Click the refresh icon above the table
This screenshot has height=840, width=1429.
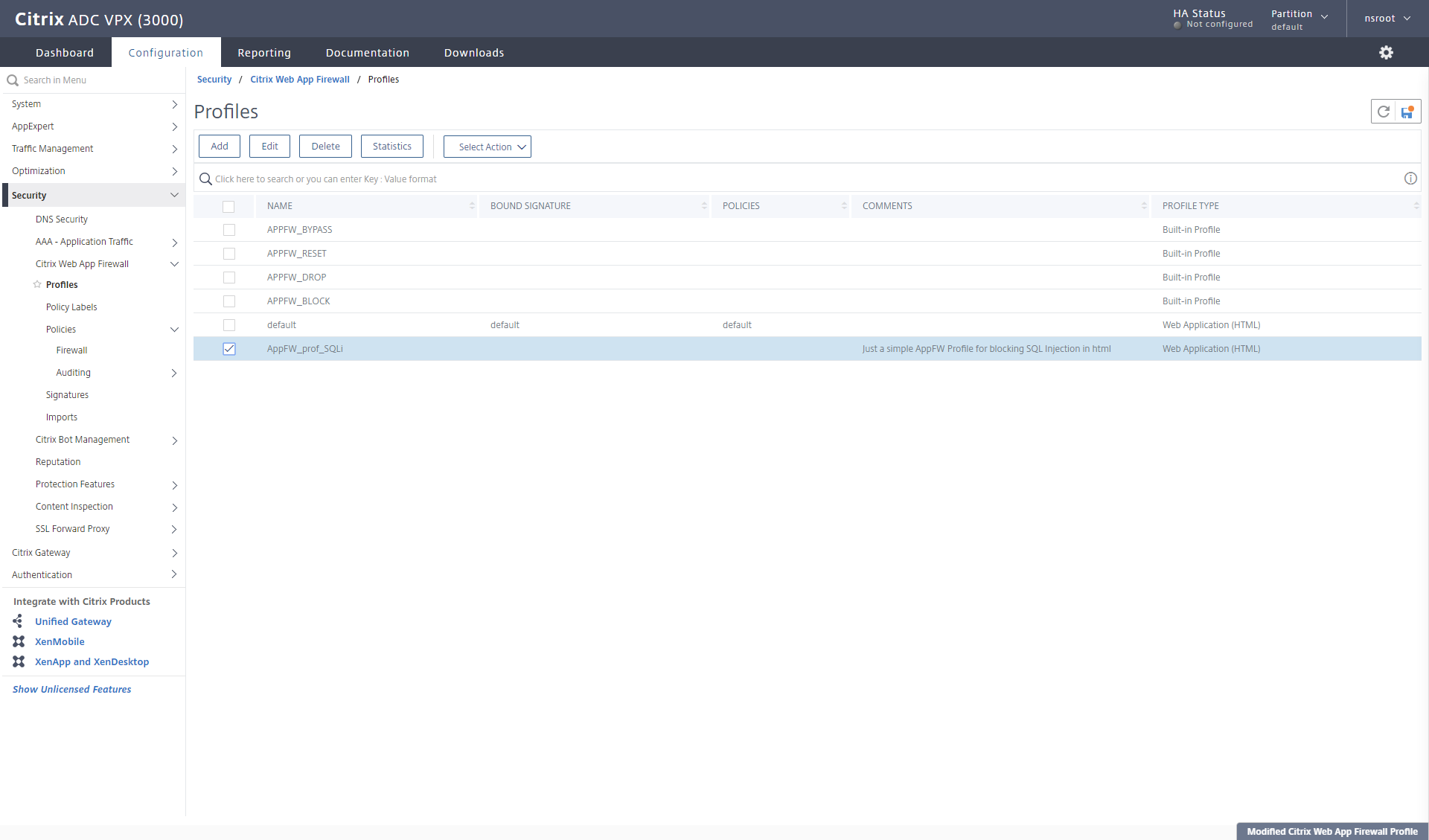(1384, 112)
